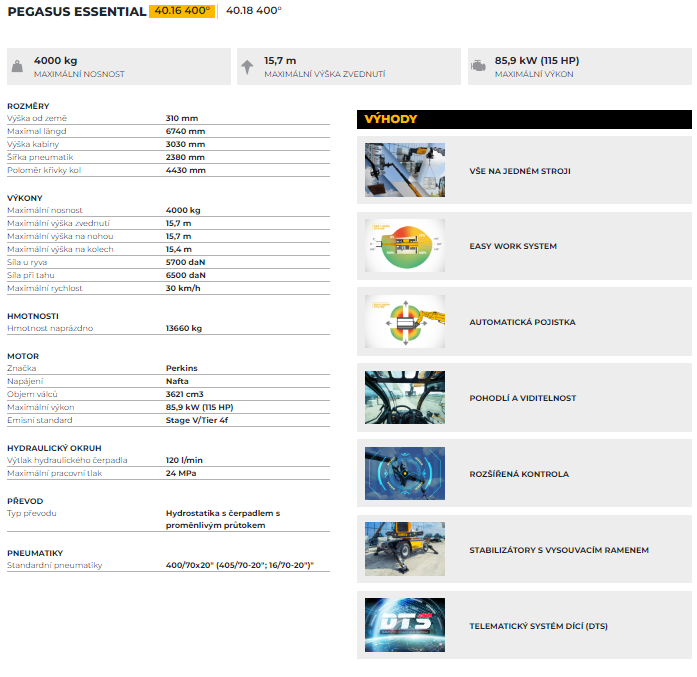Select the 40.16 400° model tab
The height and width of the screenshot is (677, 697).
tap(182, 11)
